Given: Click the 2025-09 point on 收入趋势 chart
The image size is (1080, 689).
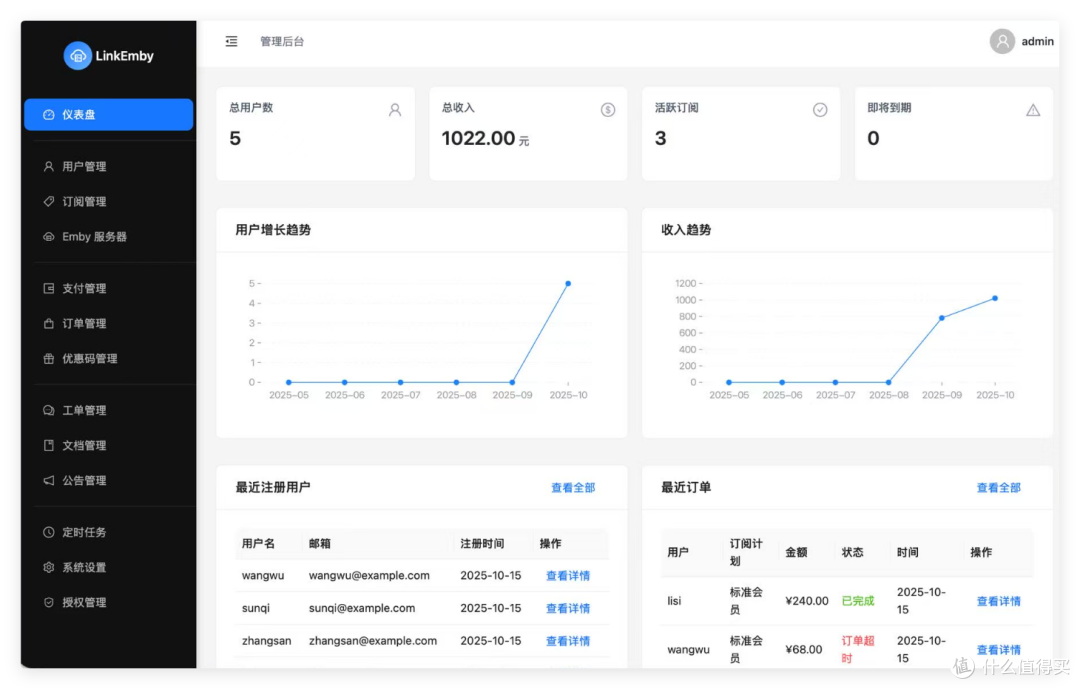Looking at the screenshot, I should 942,318.
